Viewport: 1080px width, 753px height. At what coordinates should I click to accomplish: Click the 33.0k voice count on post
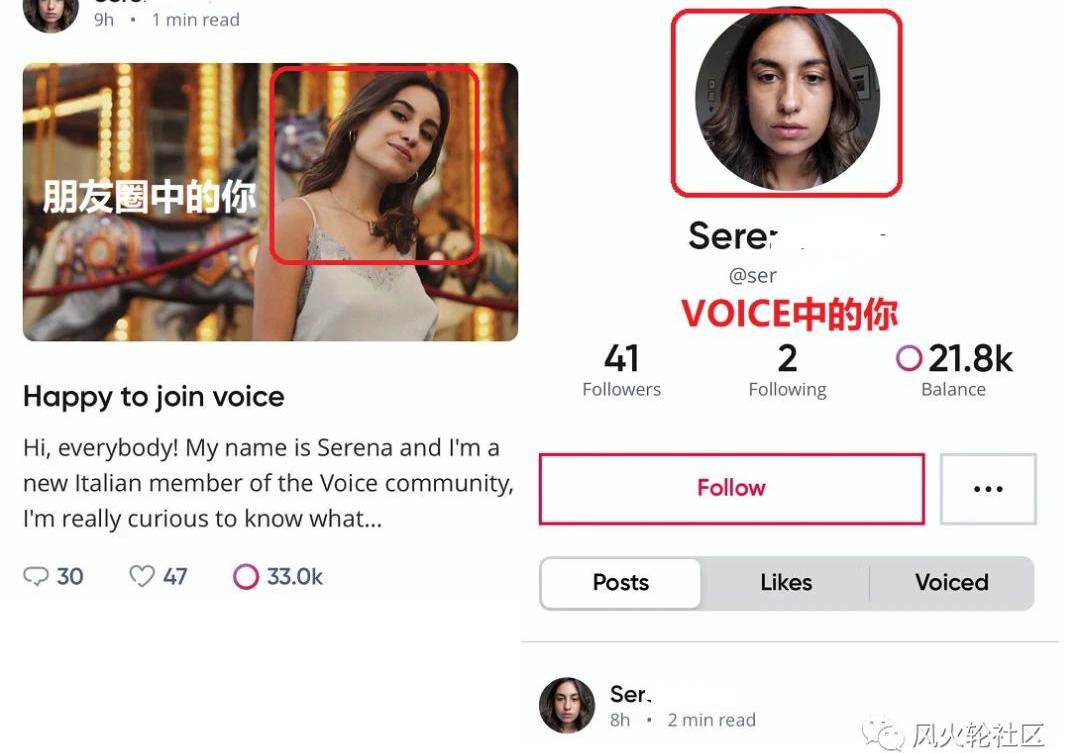(x=294, y=577)
